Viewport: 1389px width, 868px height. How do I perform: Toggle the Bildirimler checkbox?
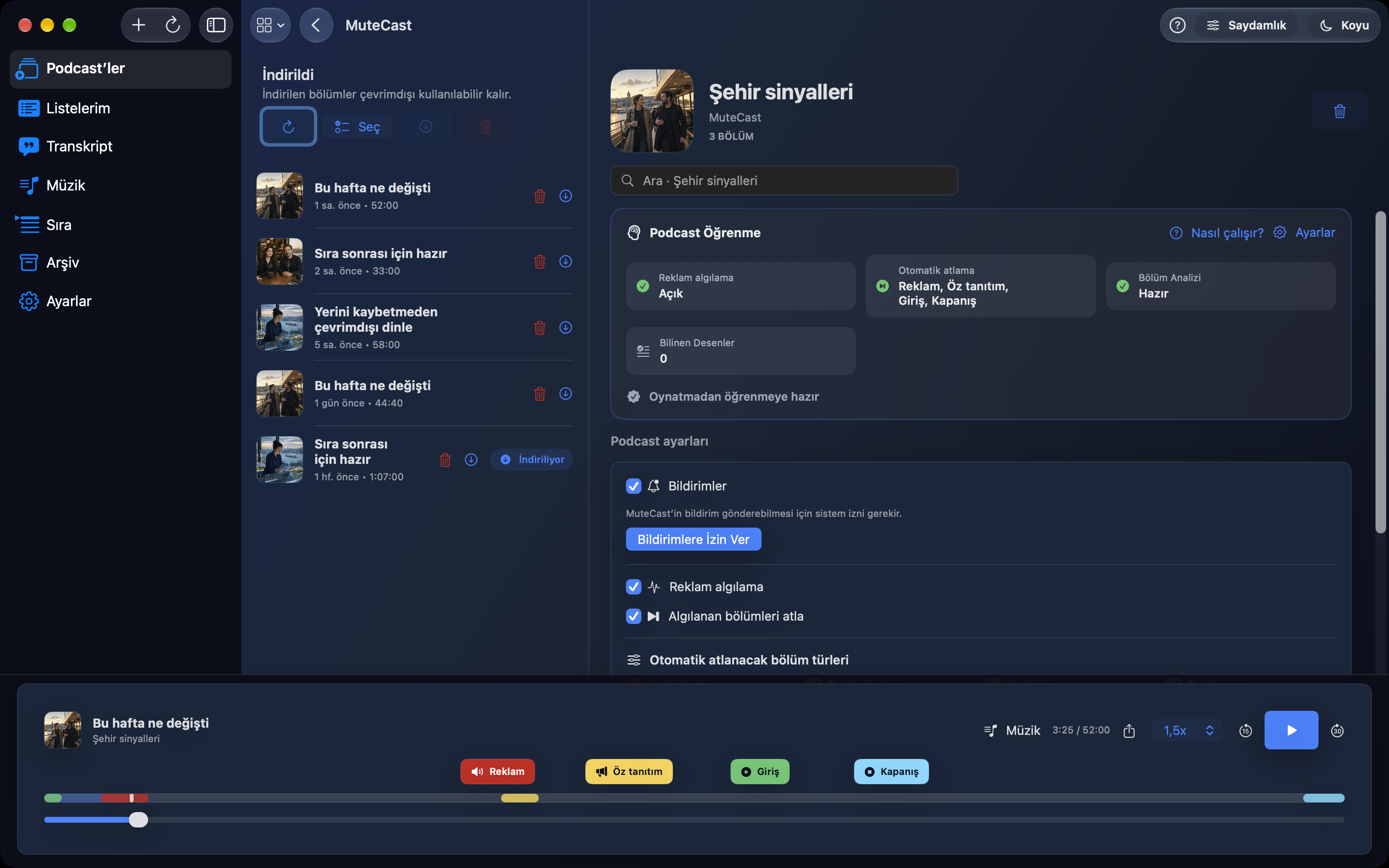click(634, 486)
